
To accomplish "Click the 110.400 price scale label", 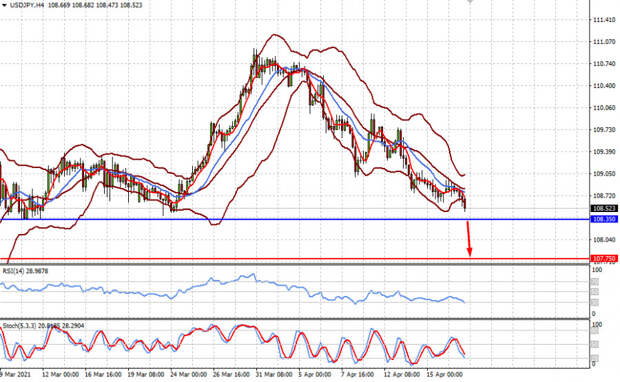I will (605, 85).
